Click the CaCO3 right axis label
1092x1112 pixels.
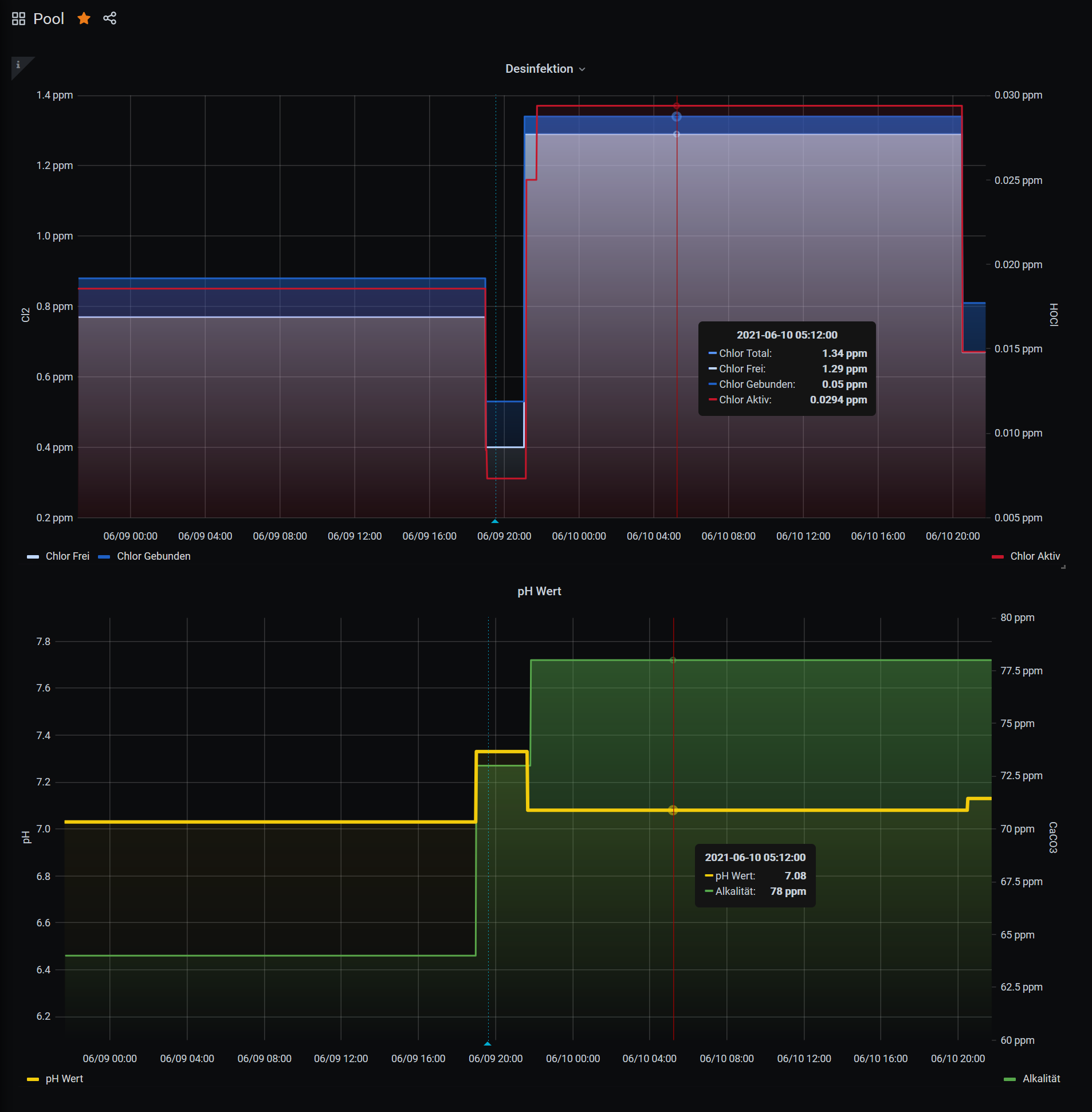point(1053,838)
